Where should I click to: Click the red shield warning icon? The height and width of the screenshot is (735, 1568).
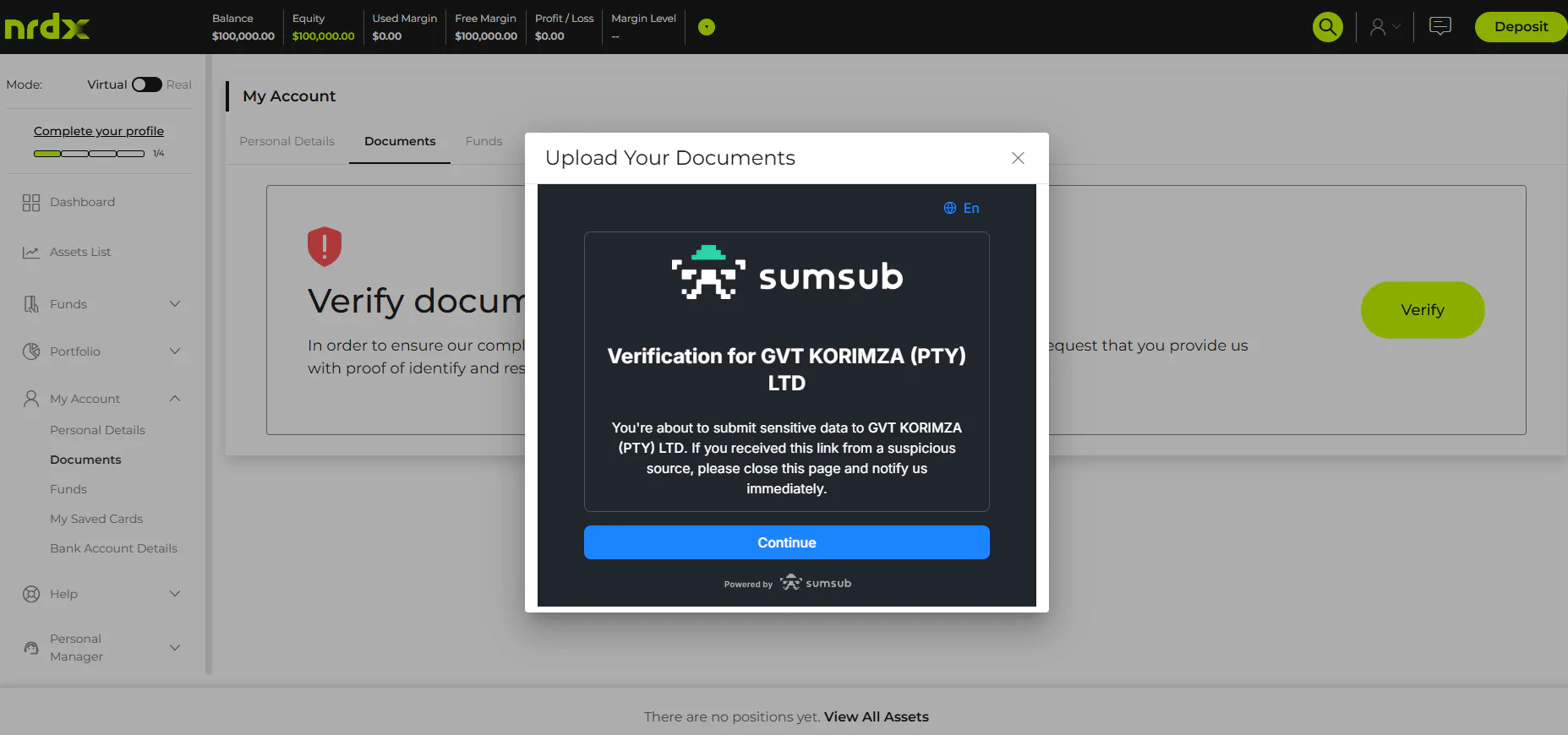coord(325,247)
